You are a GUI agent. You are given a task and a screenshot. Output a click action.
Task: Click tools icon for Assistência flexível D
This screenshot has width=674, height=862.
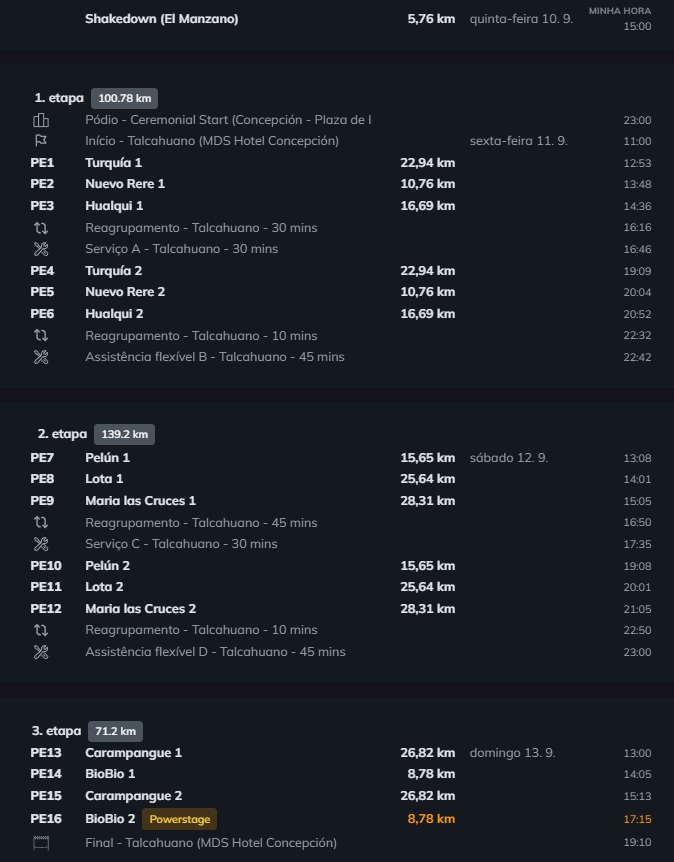point(41,652)
